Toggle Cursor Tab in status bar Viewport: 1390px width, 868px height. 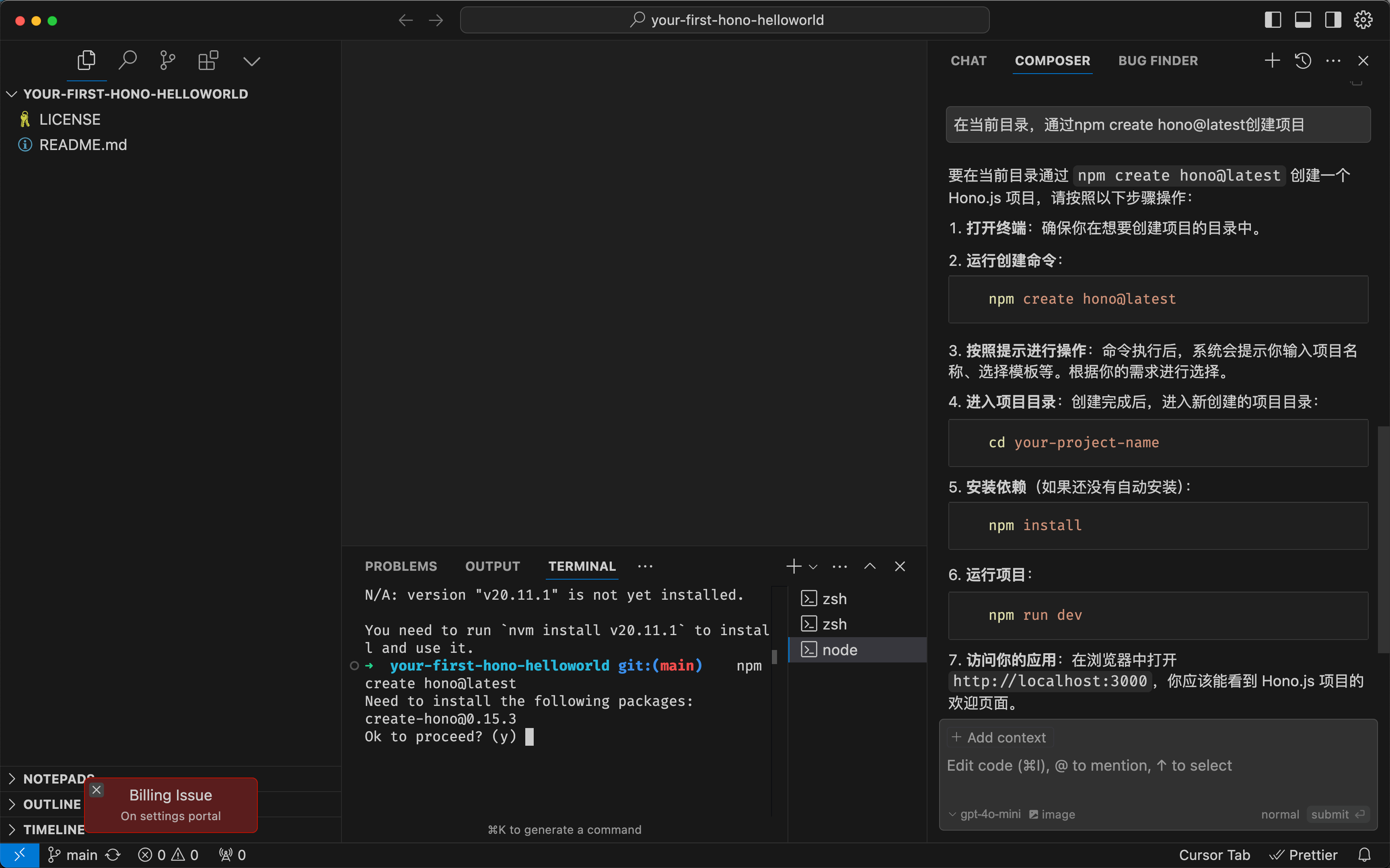(x=1214, y=855)
